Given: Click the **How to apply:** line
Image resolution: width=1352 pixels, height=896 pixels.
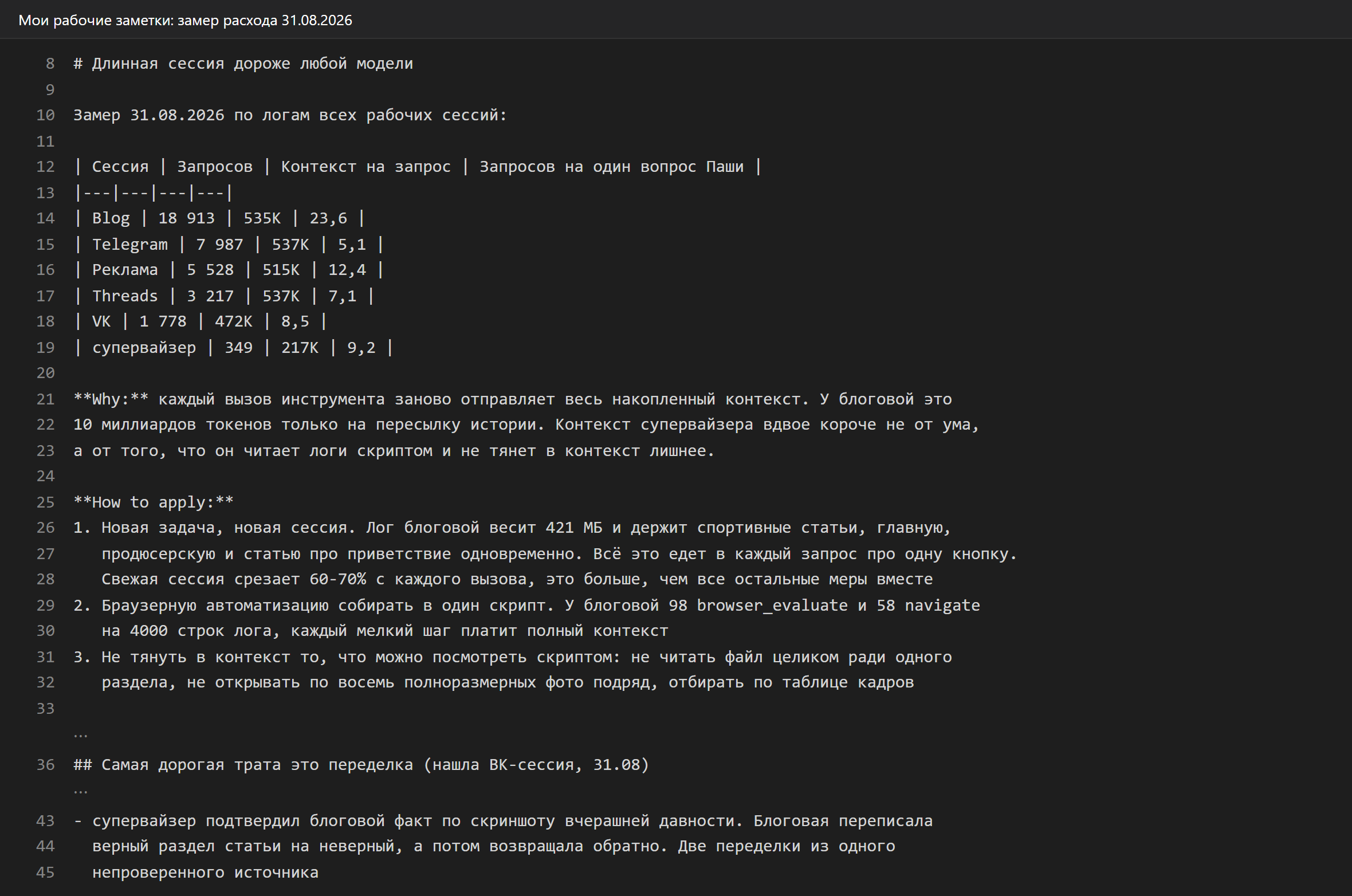Looking at the screenshot, I should pyautogui.click(x=154, y=502).
